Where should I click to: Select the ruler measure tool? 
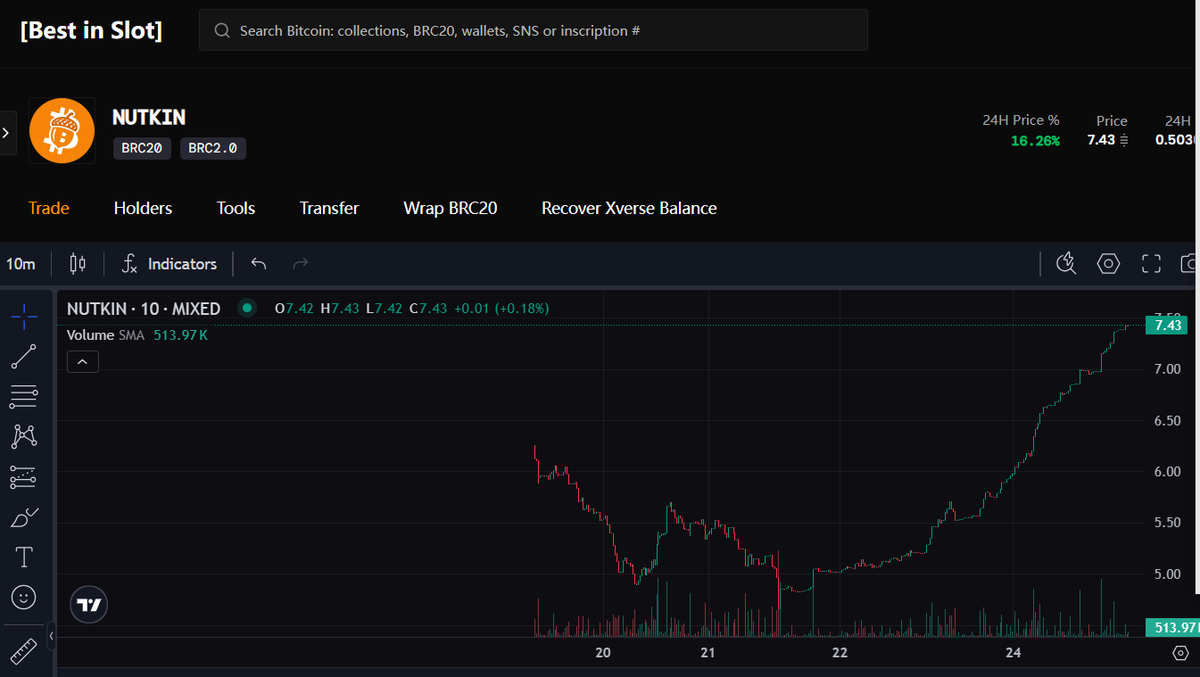[24, 650]
